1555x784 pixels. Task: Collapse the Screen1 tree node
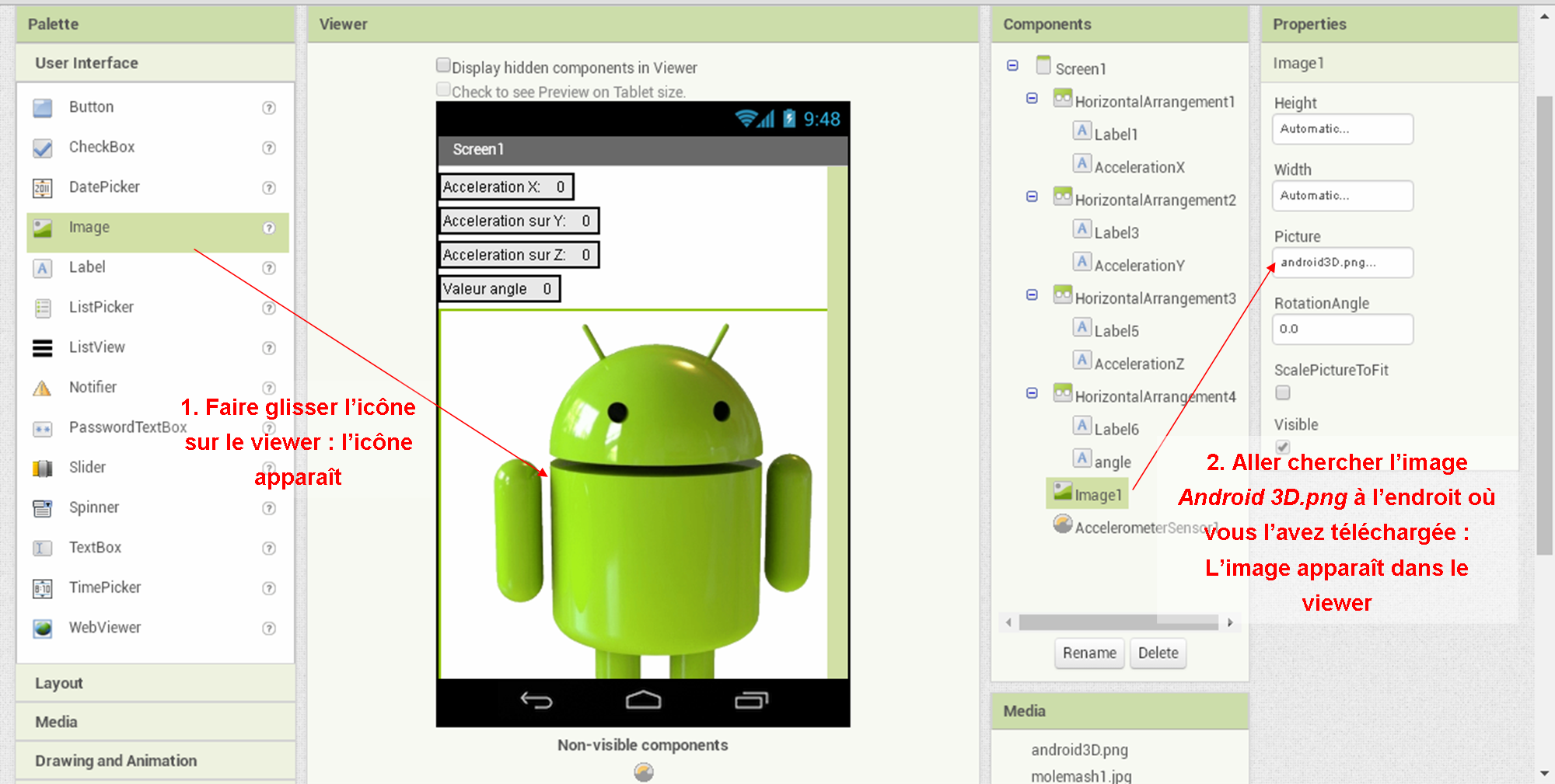pyautogui.click(x=1012, y=65)
